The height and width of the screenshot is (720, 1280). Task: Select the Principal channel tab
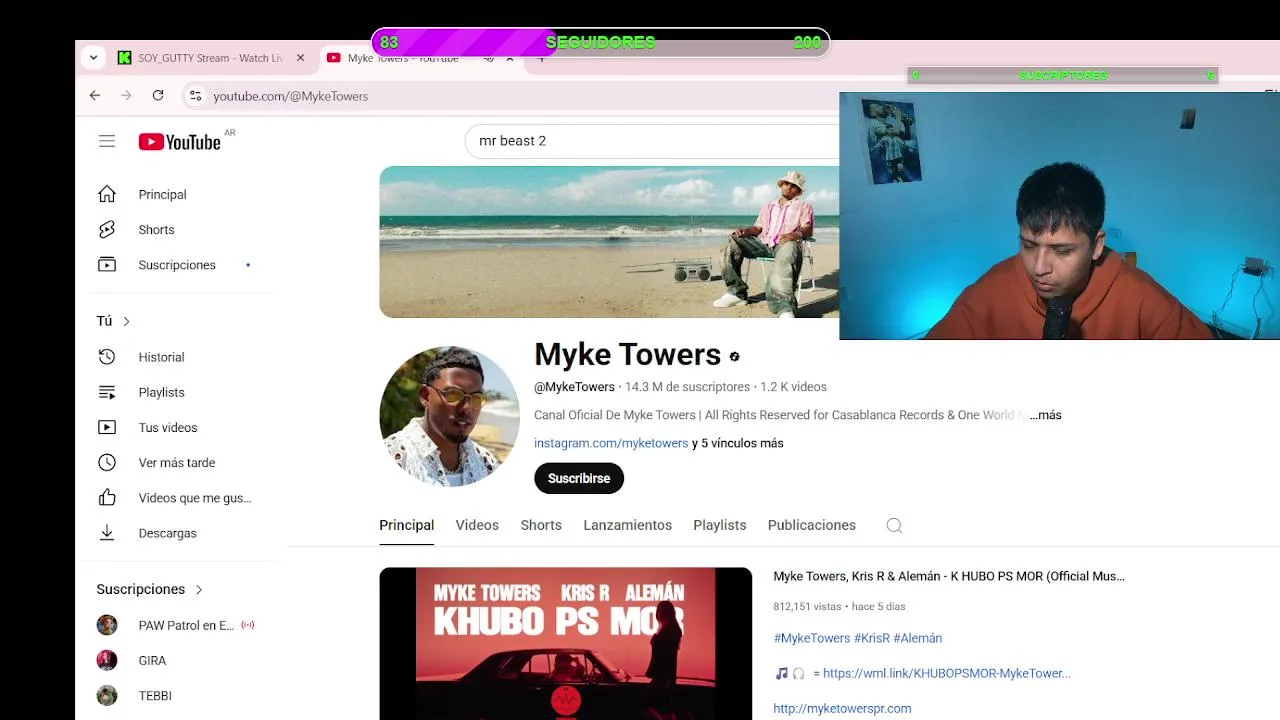tap(406, 525)
